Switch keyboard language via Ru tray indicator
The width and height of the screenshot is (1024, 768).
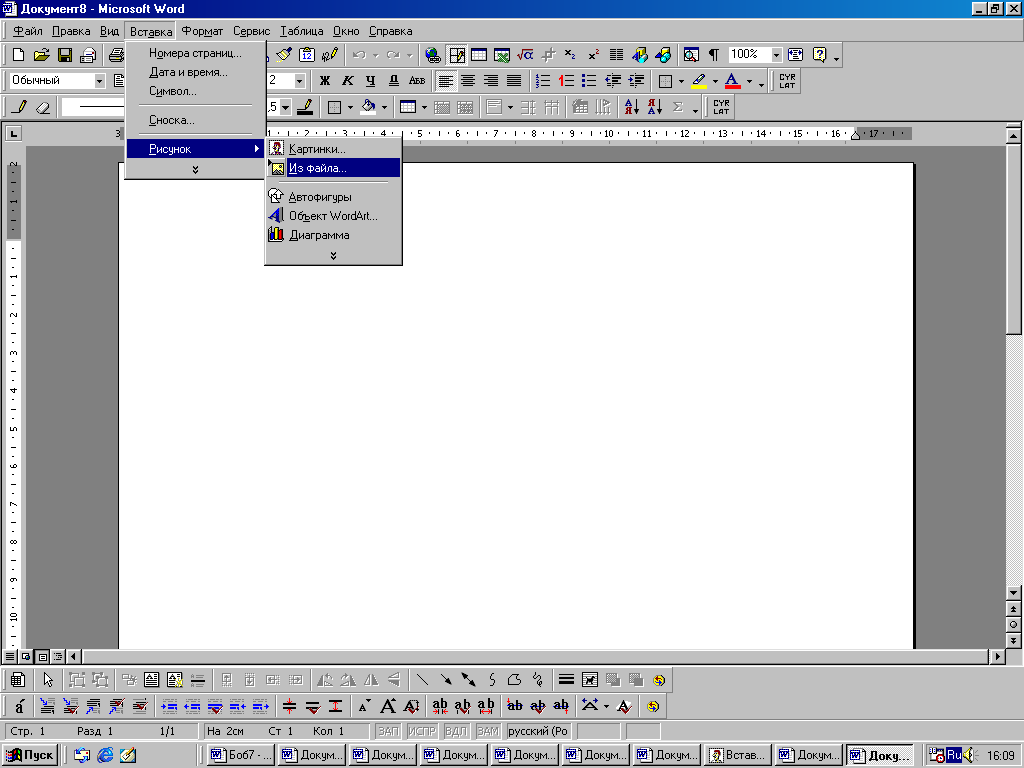[x=953, y=755]
